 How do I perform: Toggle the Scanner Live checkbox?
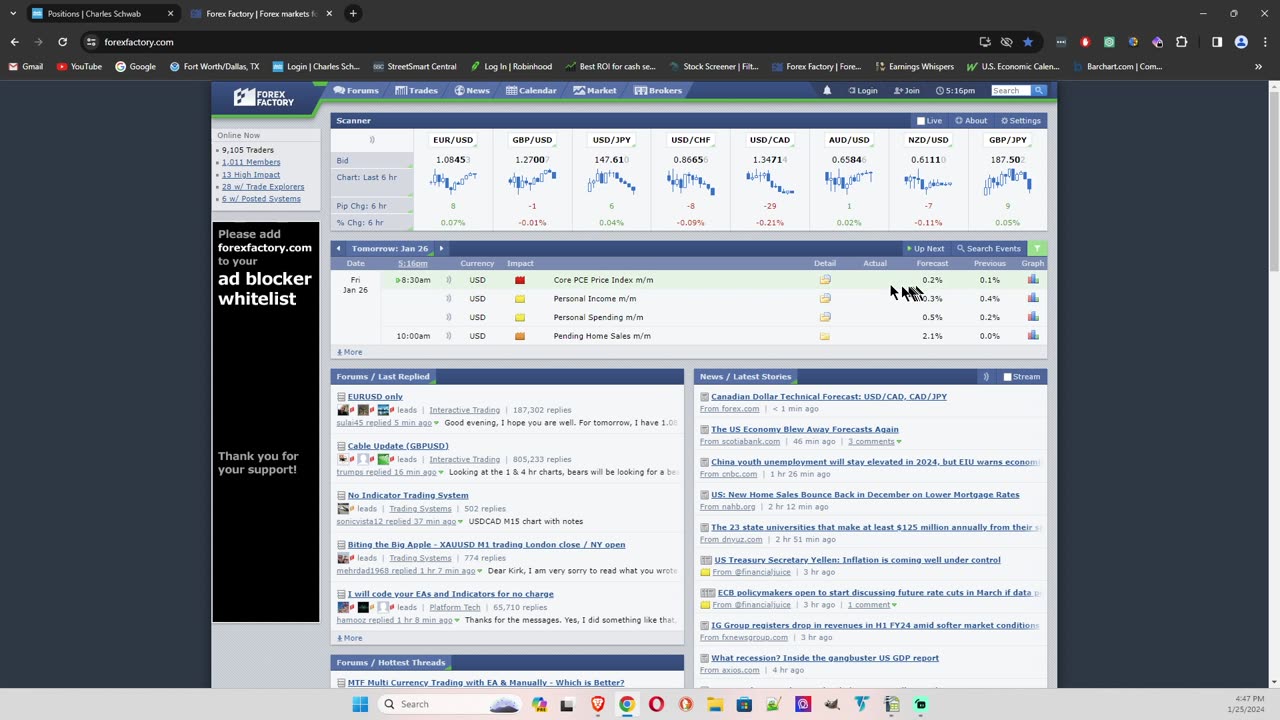pos(921,121)
